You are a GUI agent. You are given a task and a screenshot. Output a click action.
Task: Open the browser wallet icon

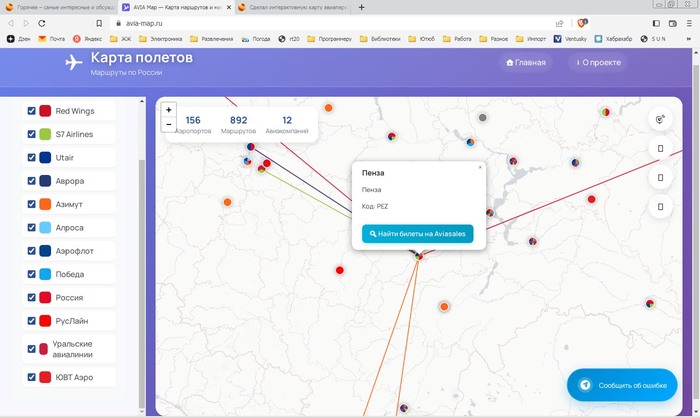[673, 23]
